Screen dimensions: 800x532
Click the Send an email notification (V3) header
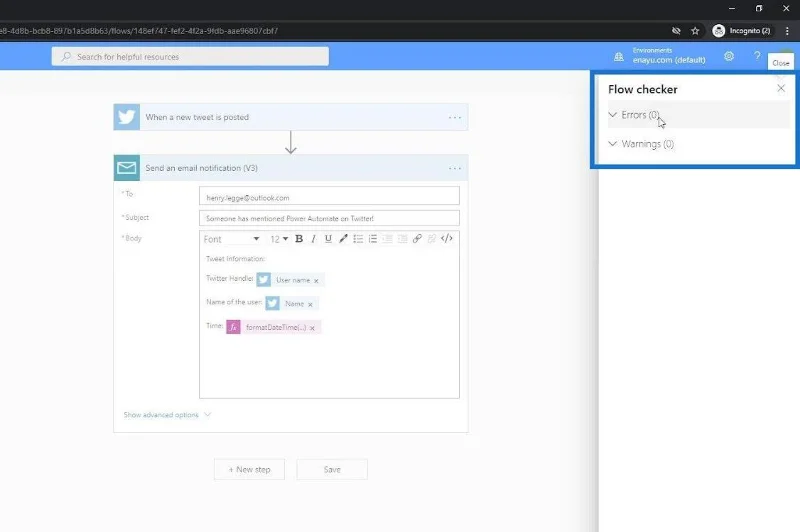click(x=291, y=168)
